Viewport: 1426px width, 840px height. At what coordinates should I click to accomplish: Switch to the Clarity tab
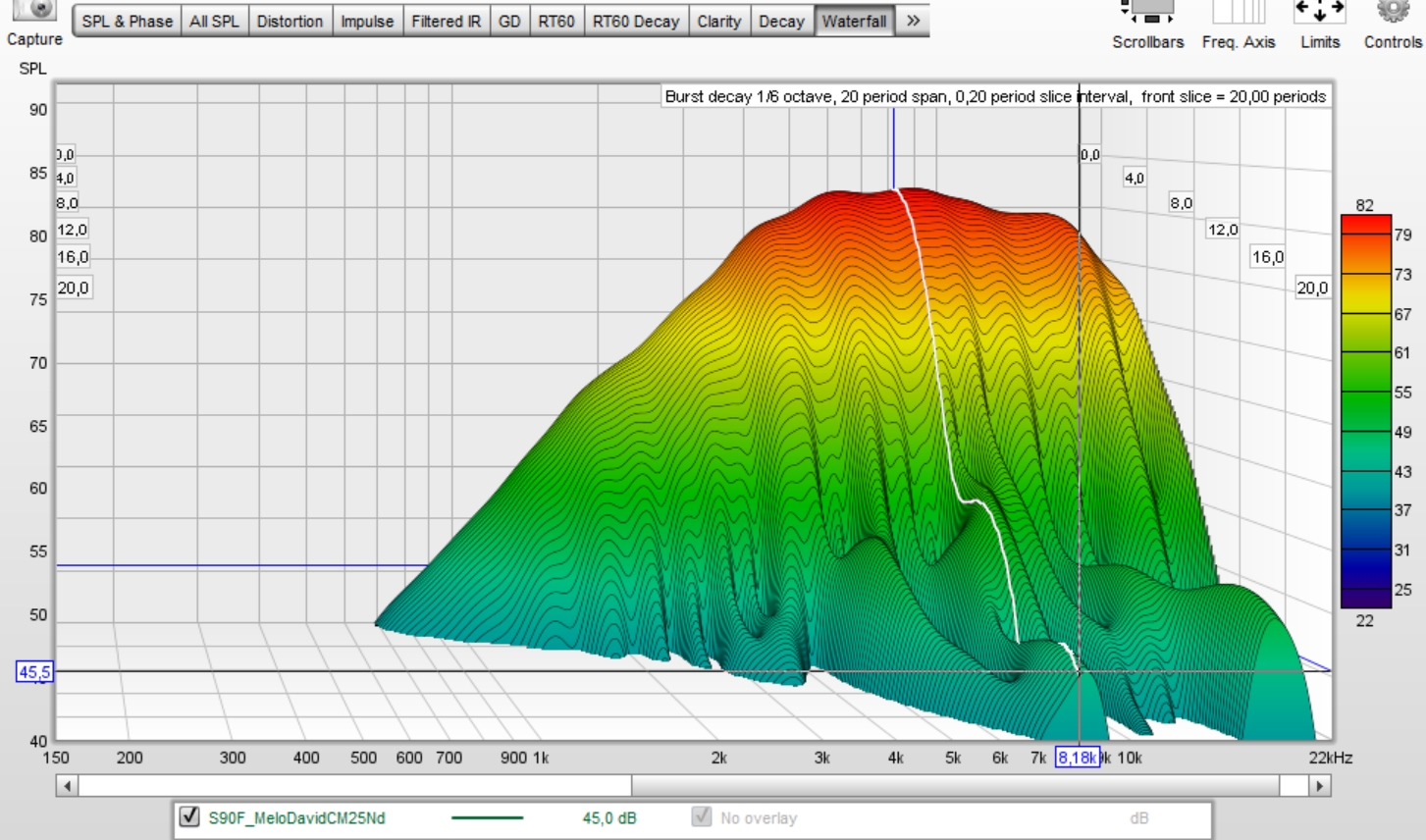pos(718,21)
